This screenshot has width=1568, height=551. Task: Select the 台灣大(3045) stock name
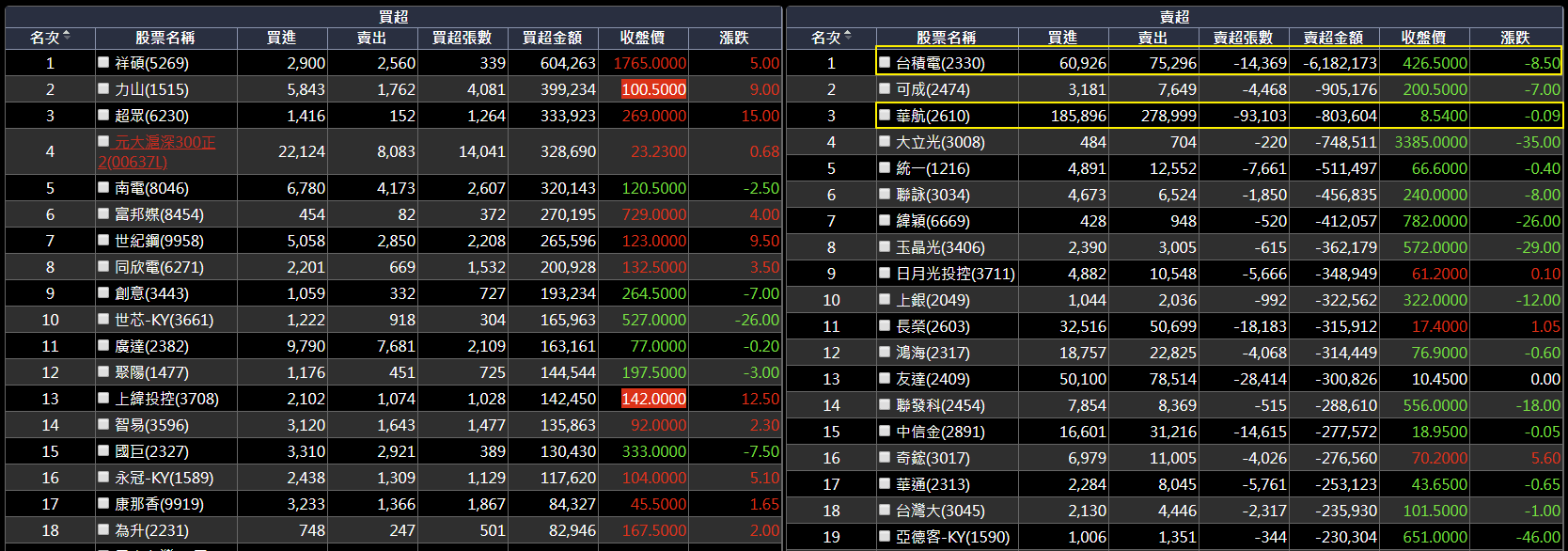pos(940,511)
